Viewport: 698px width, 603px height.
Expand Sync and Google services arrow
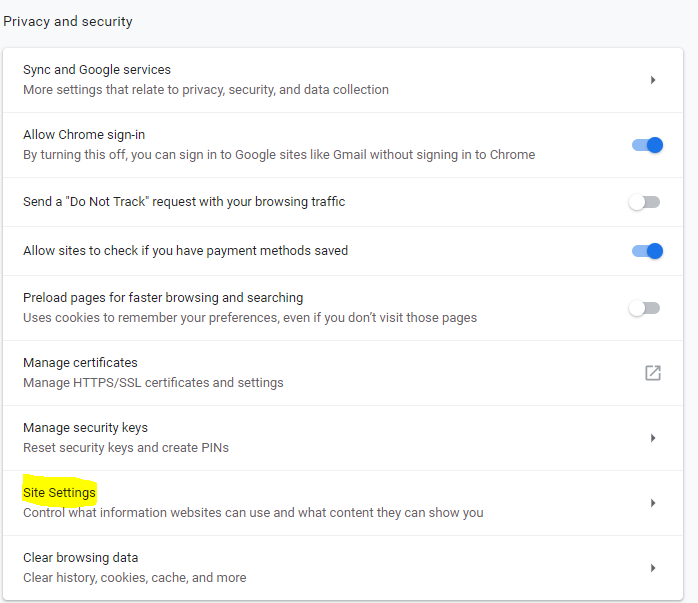point(652,80)
